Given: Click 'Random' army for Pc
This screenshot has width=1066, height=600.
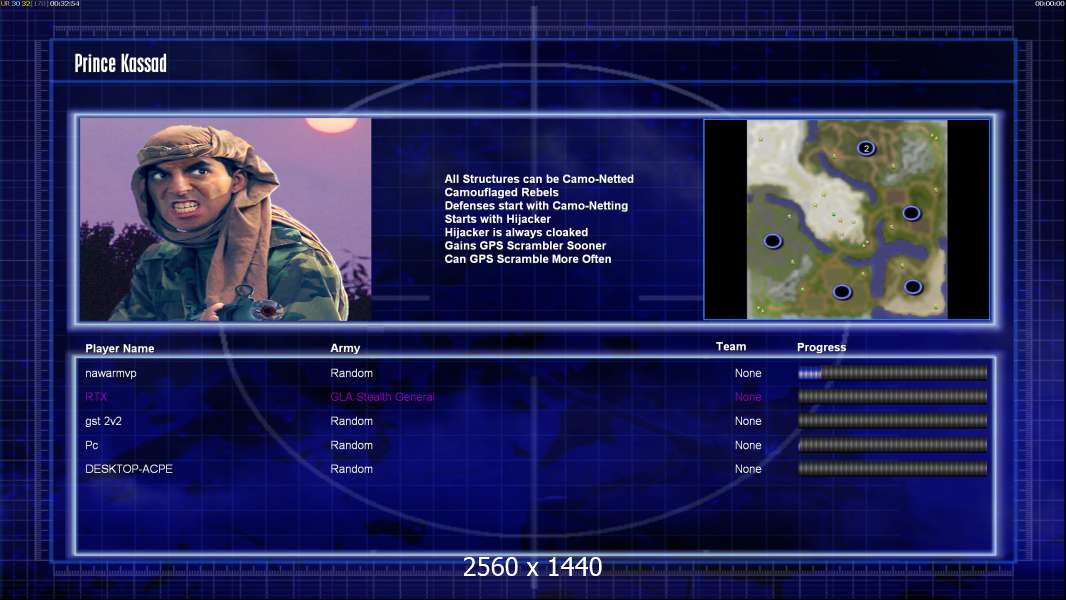Looking at the screenshot, I should point(351,445).
